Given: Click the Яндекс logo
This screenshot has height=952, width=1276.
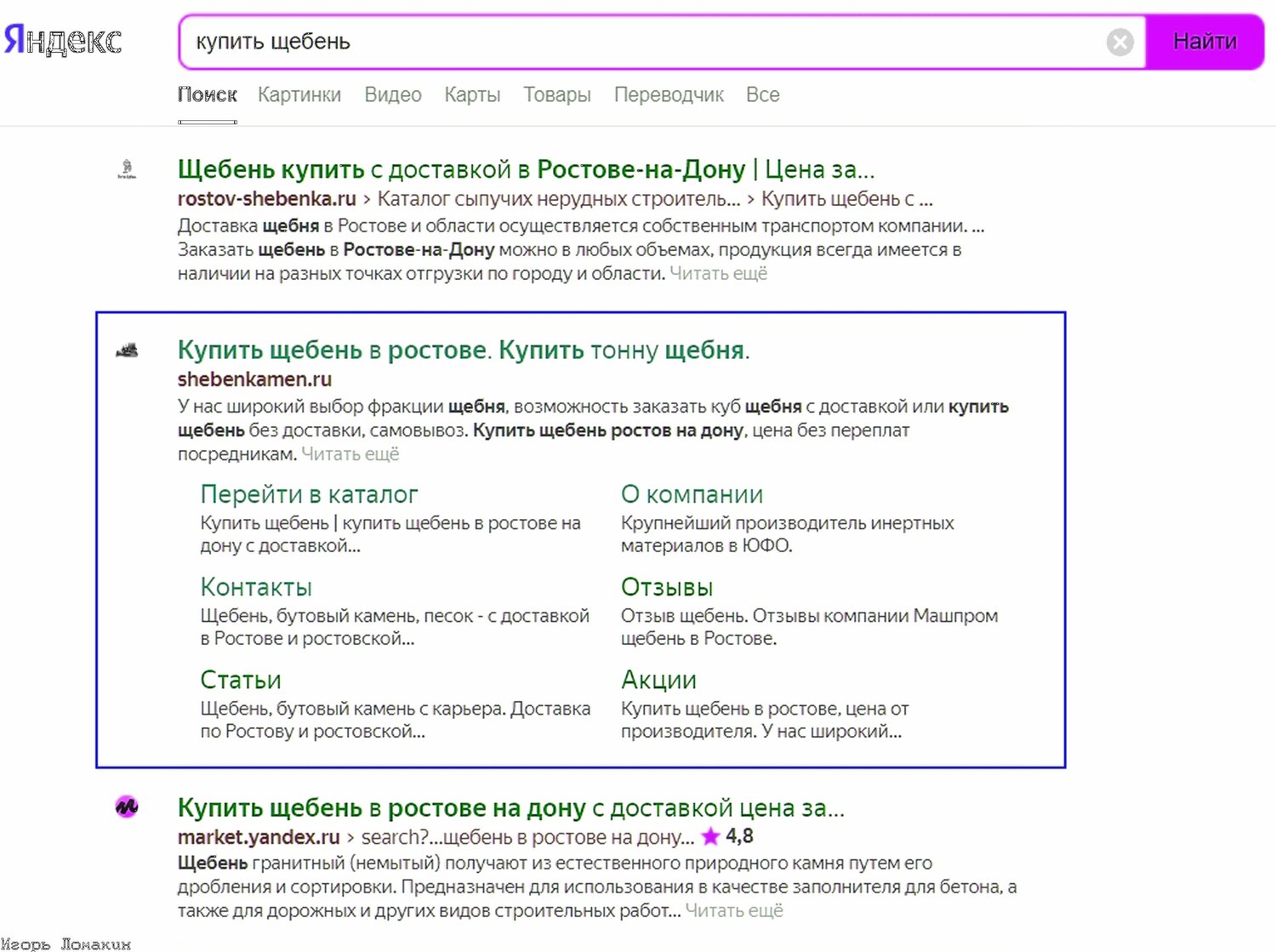Looking at the screenshot, I should (x=62, y=40).
